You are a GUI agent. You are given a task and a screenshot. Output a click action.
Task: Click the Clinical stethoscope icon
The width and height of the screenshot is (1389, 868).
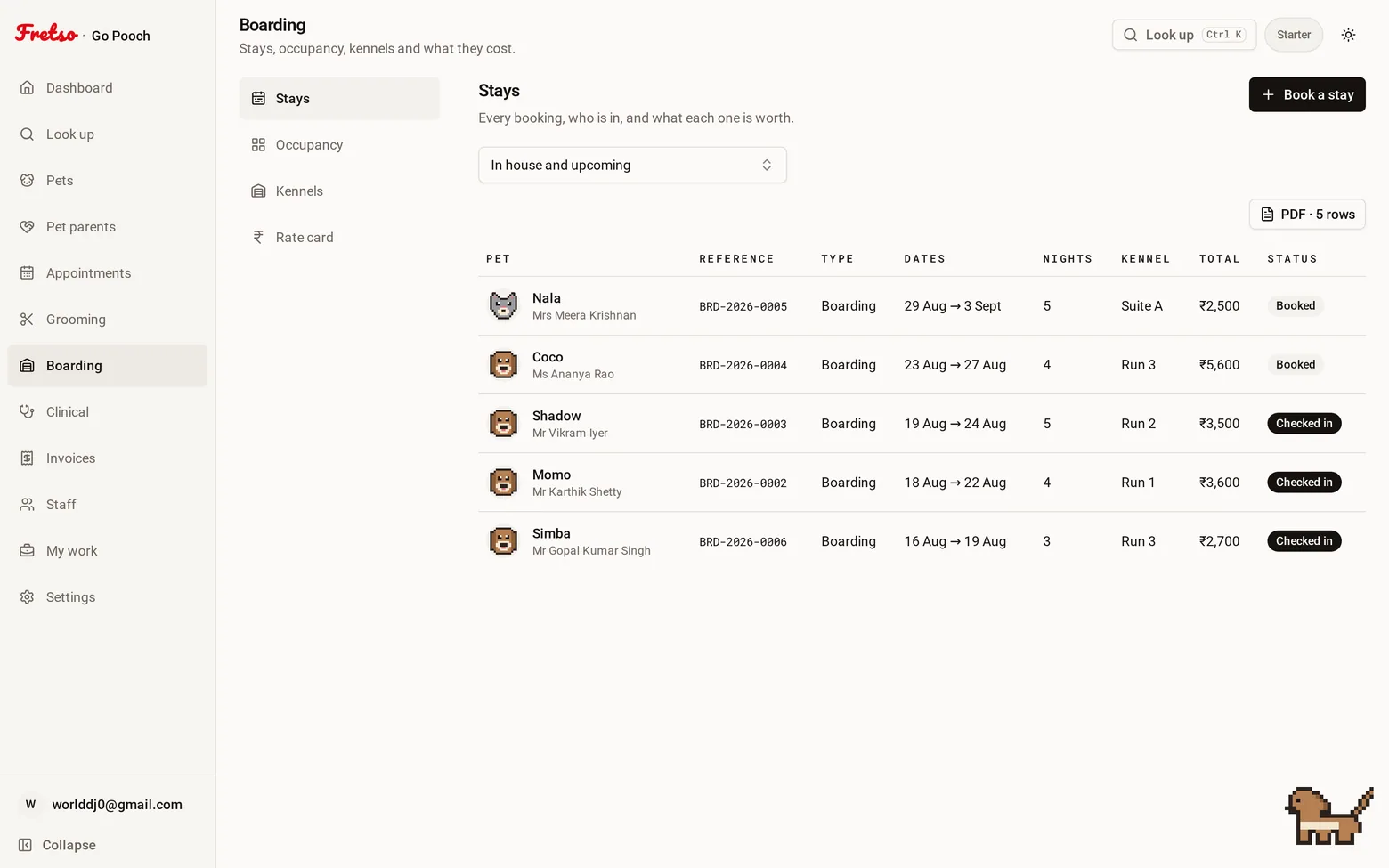tap(28, 411)
